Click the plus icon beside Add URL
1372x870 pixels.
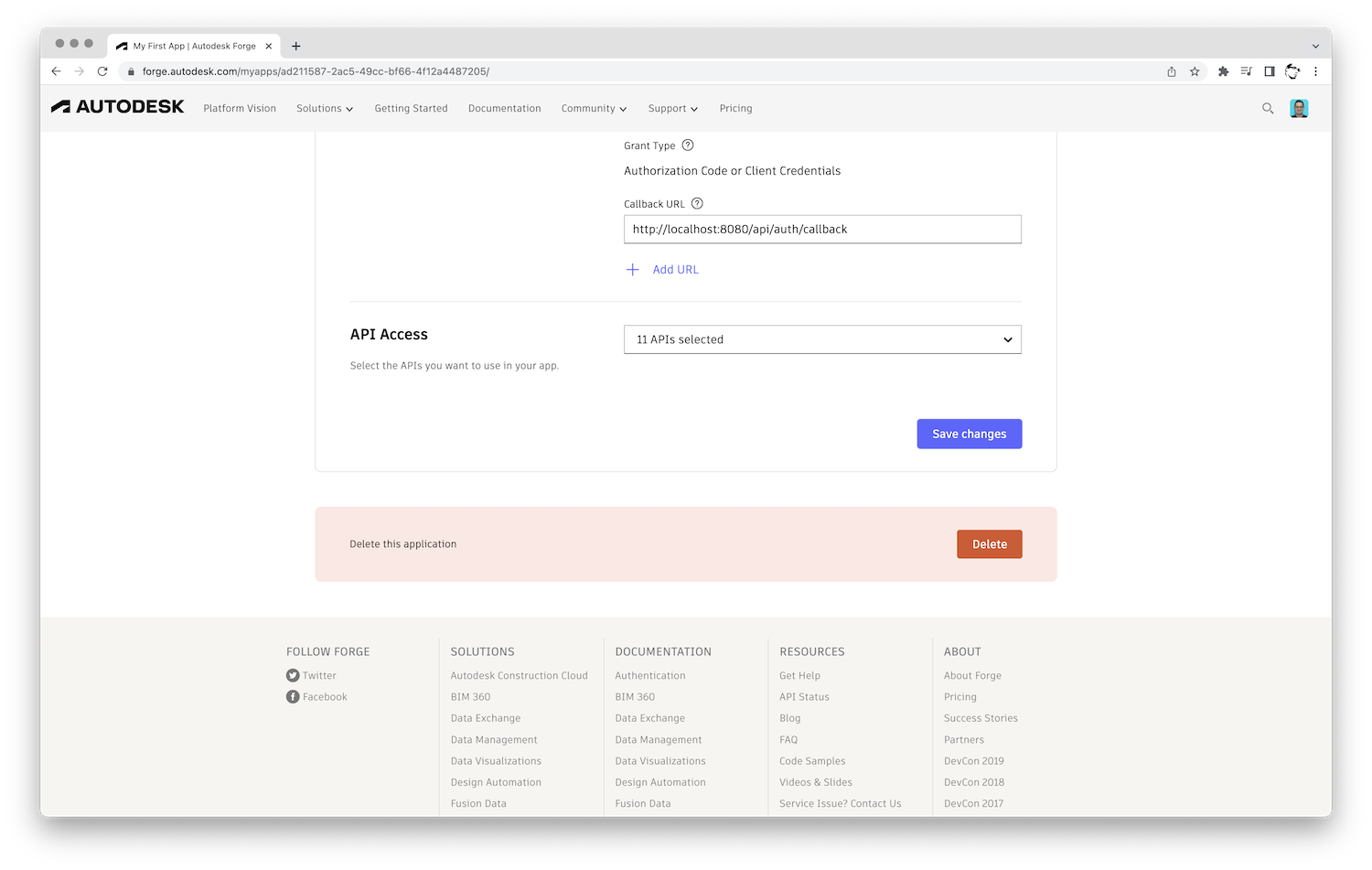click(x=632, y=269)
